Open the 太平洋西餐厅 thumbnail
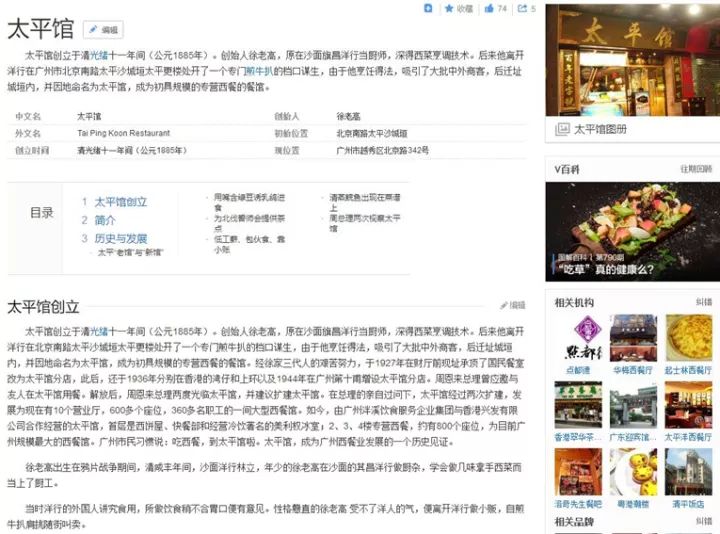This screenshot has height=534, width=720. [688, 405]
